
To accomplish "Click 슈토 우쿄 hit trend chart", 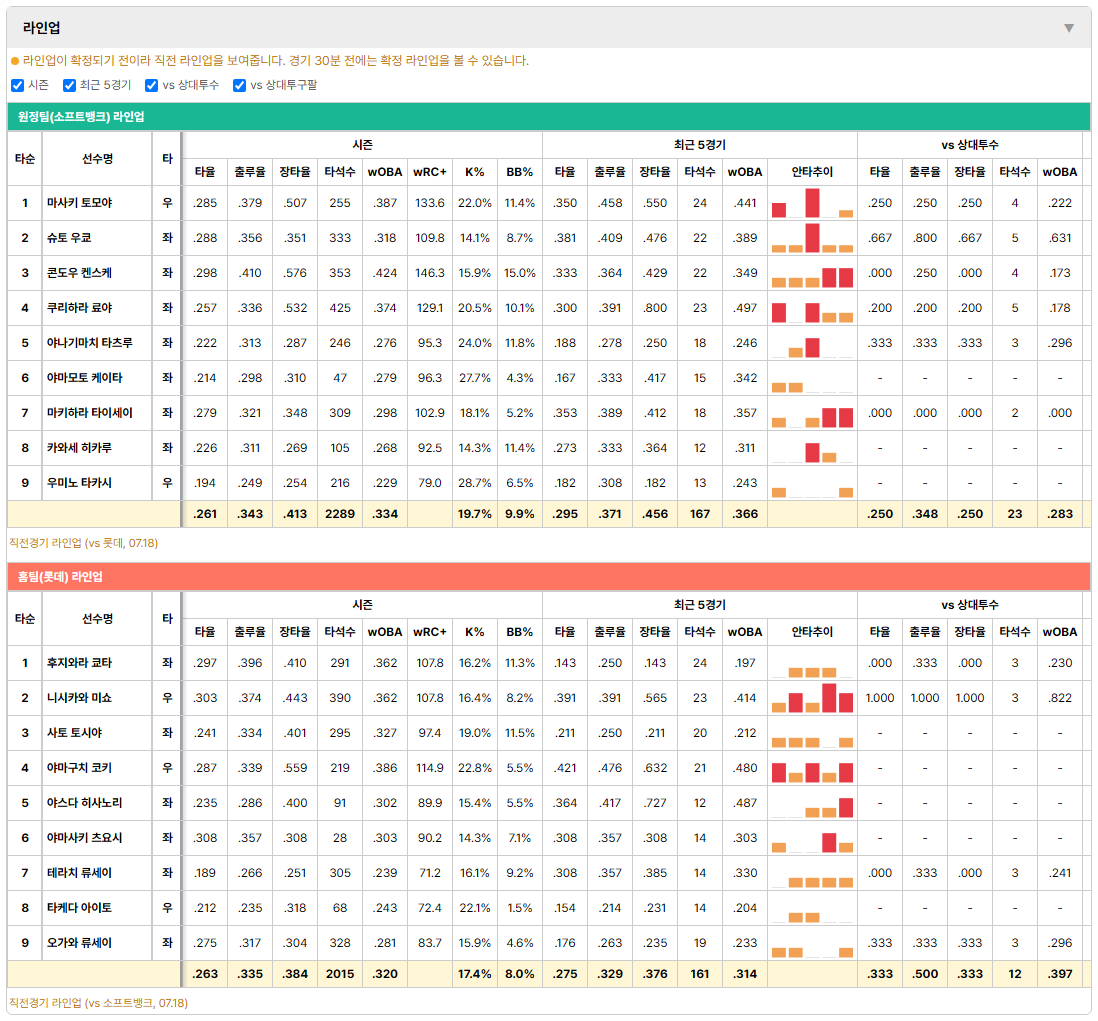I will pyautogui.click(x=812, y=238).
